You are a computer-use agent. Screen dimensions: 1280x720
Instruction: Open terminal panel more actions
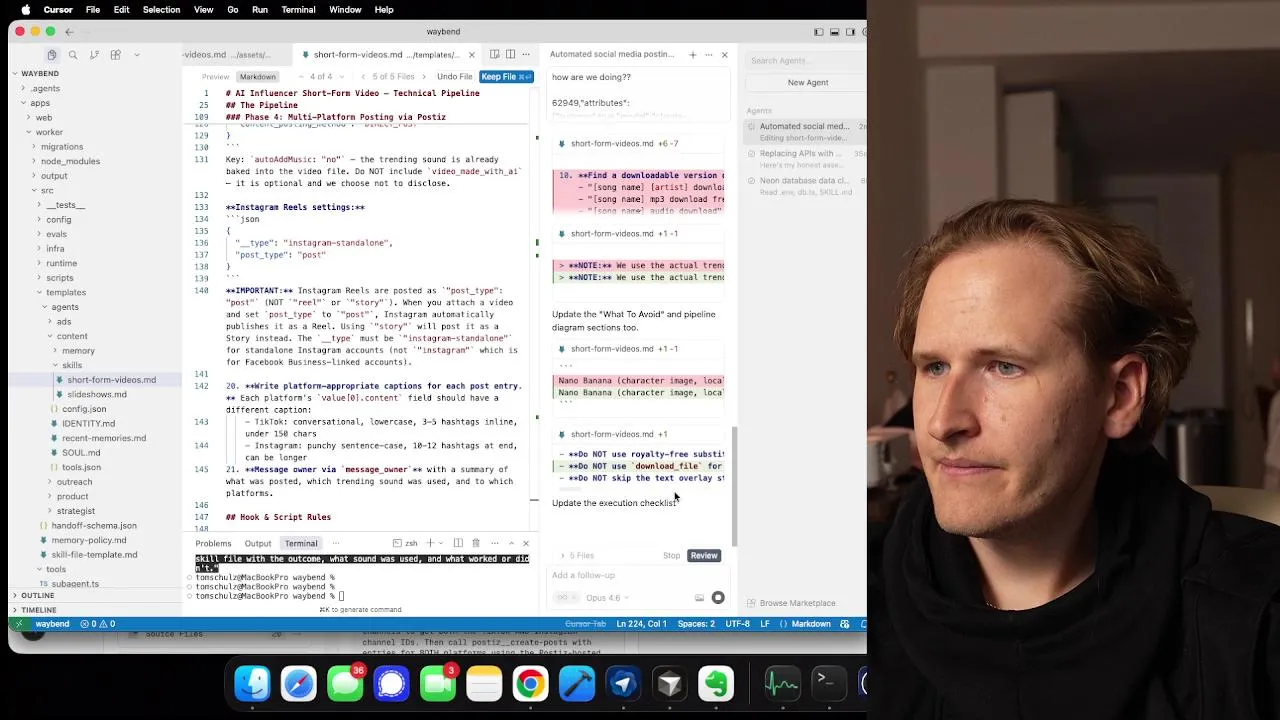click(494, 543)
